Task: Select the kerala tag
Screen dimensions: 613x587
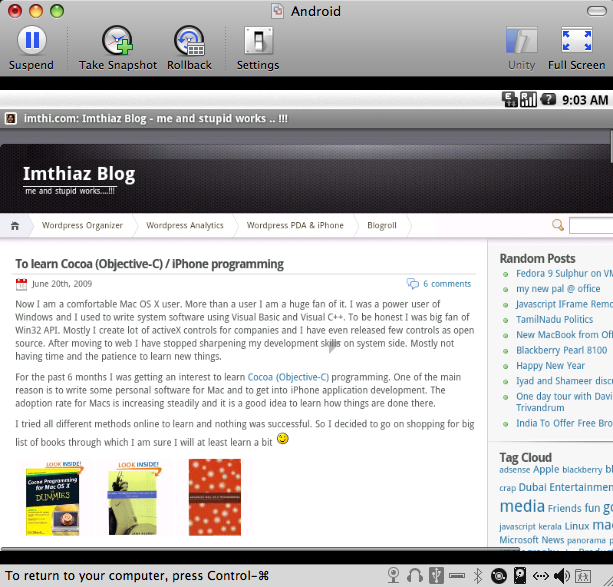Action: tap(550, 527)
